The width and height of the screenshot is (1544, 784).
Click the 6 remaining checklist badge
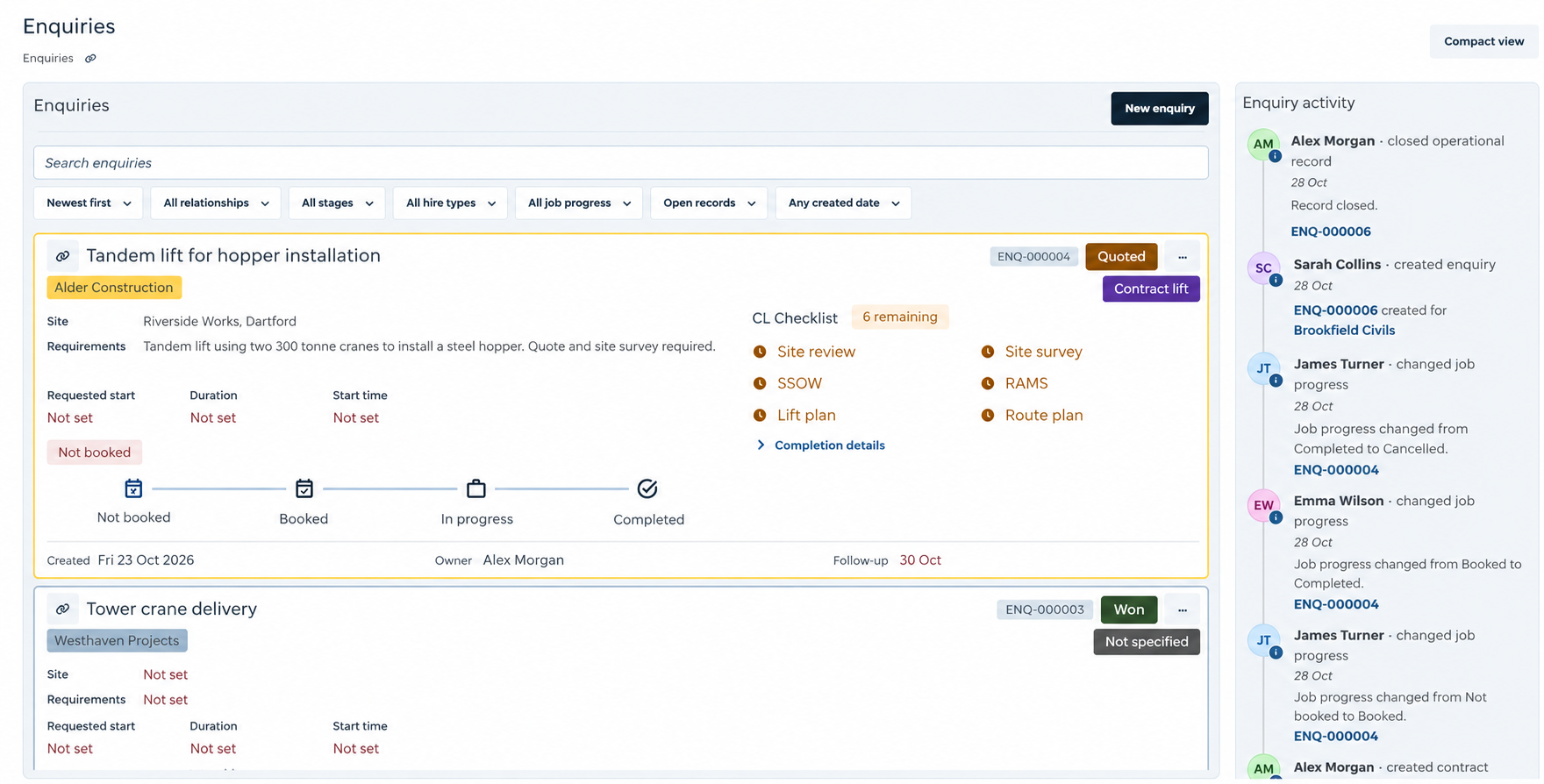(x=900, y=317)
